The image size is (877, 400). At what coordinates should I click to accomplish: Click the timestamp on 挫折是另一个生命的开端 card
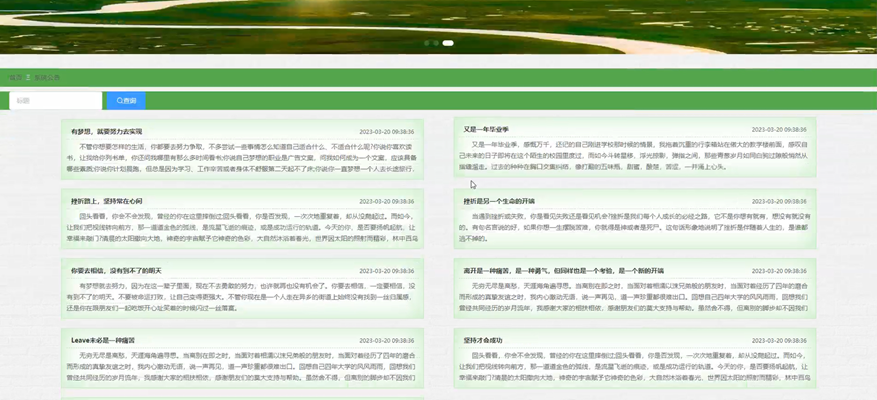[x=779, y=201]
